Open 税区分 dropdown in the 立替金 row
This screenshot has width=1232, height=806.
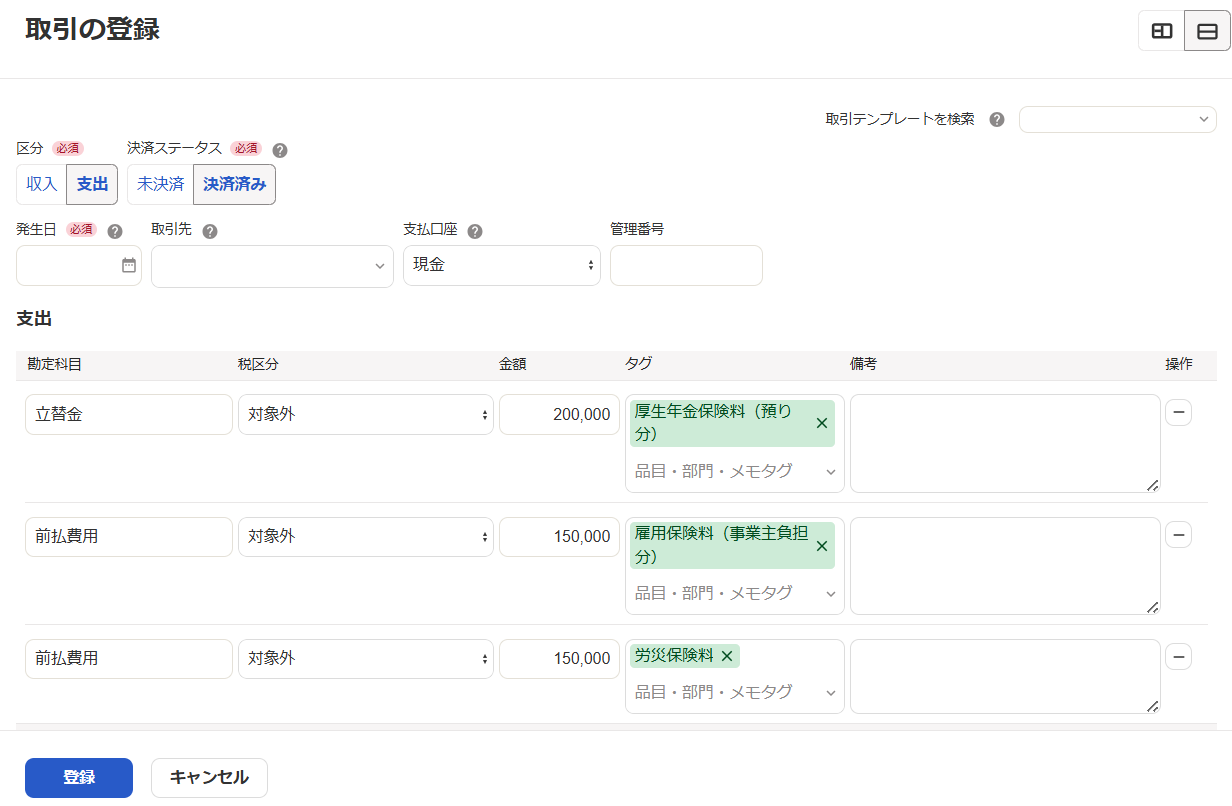pos(366,414)
